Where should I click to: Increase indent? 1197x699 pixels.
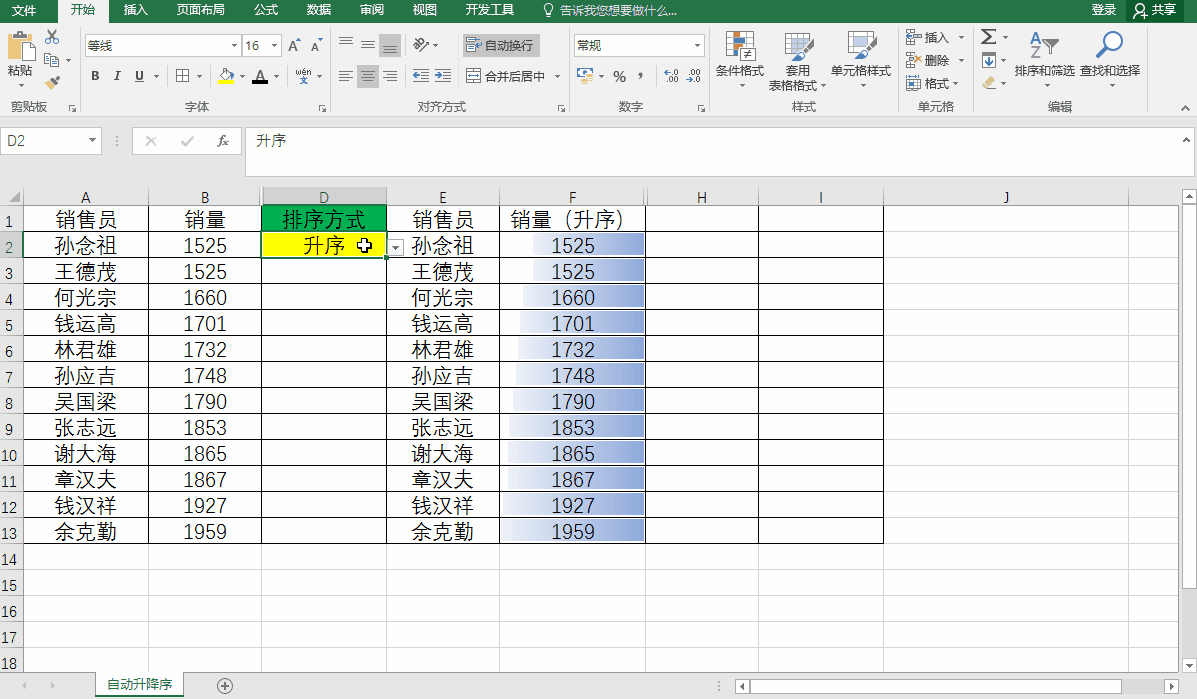pyautogui.click(x=443, y=76)
